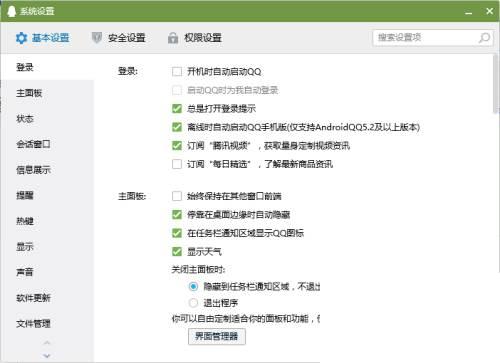Enable 开机时自动启动QQ checkbox
This screenshot has height=363, width=500.
coord(177,72)
